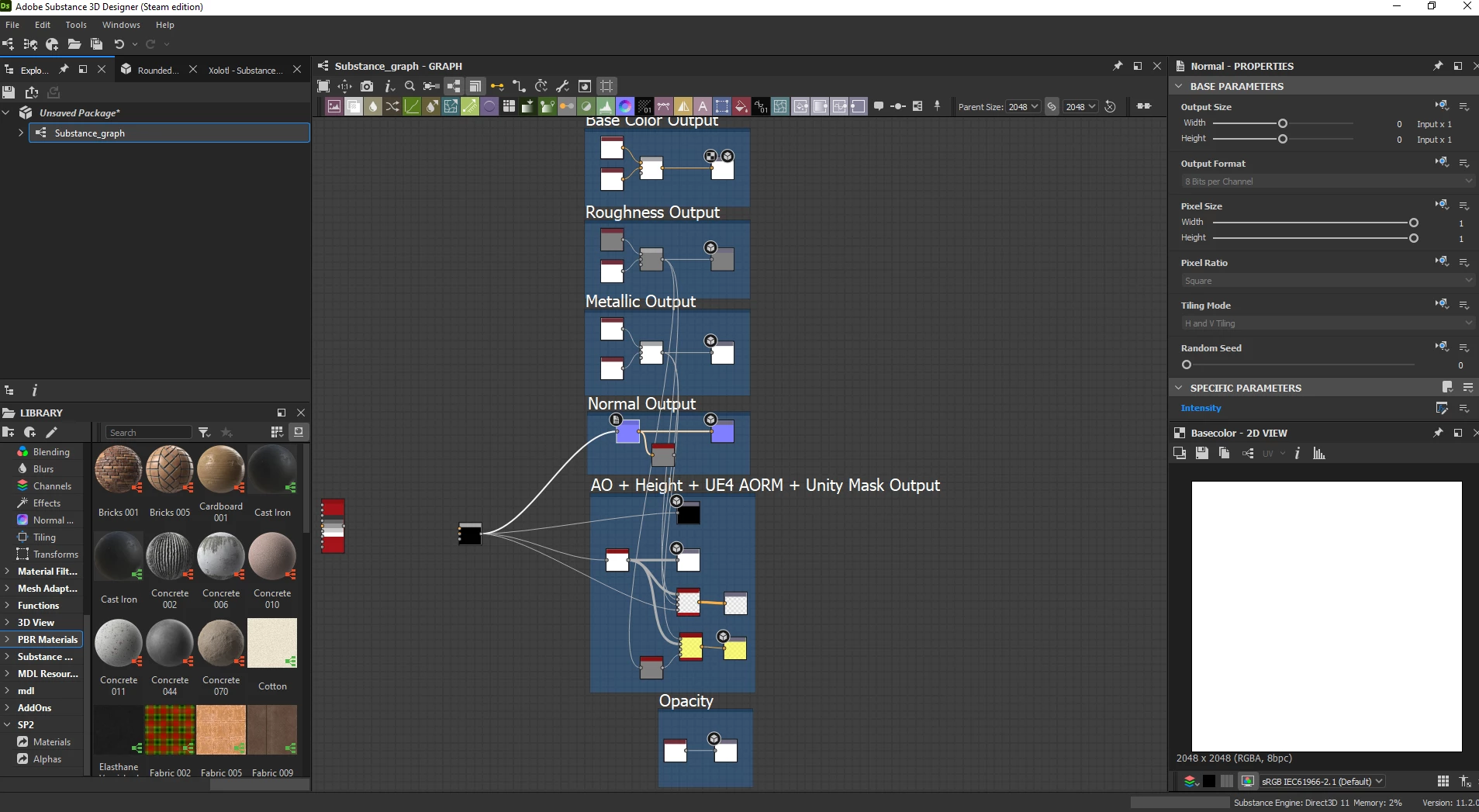The image size is (1479, 812).
Task: Open the sRGB color profile dropdown
Action: 1322,781
